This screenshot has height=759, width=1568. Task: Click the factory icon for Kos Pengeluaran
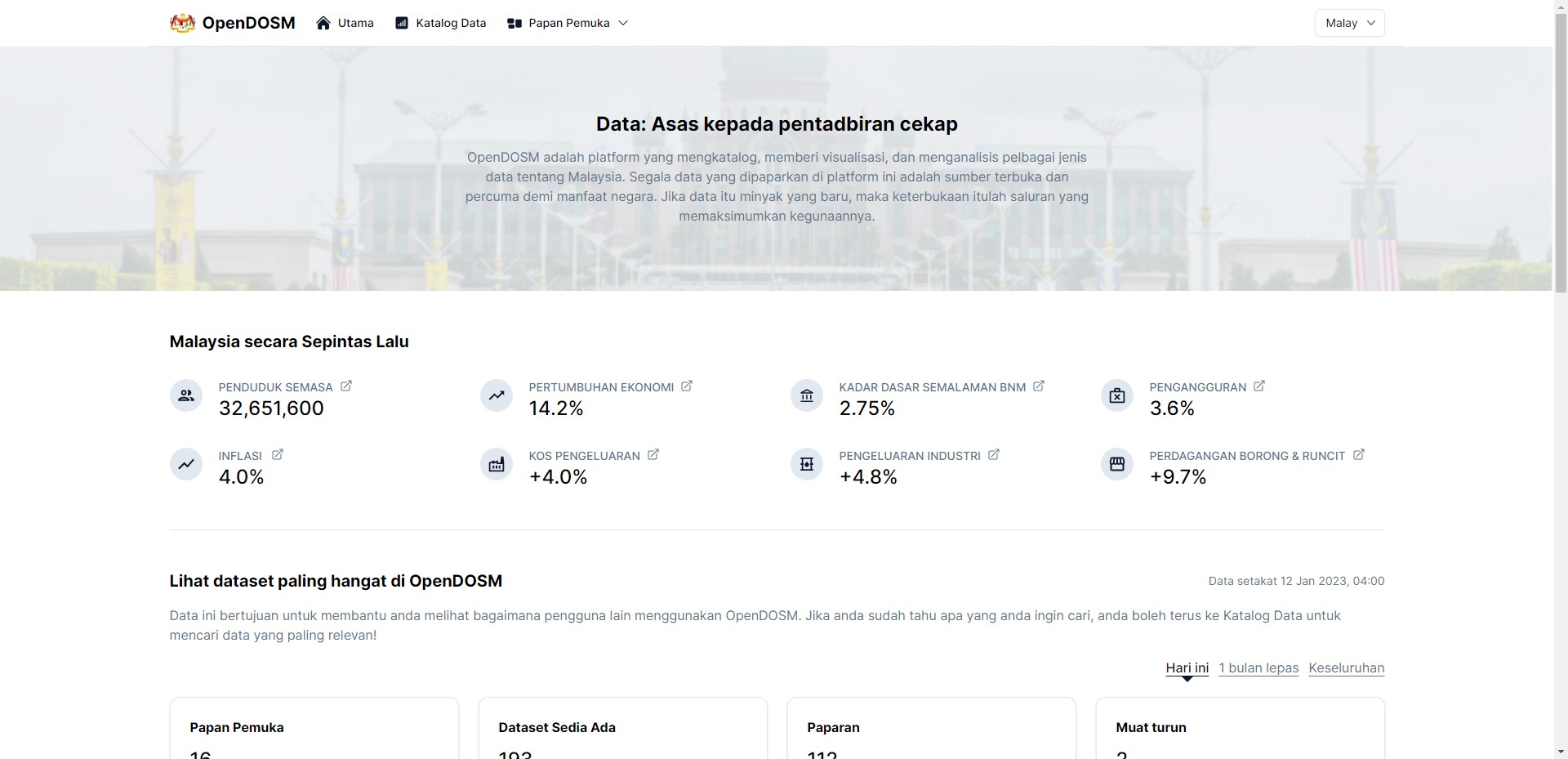click(x=497, y=464)
